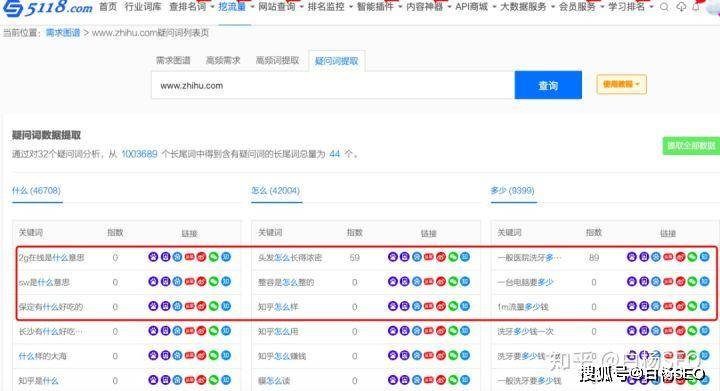Switch to the 高频词提取 tab
The height and width of the screenshot is (391, 720).
click(277, 60)
